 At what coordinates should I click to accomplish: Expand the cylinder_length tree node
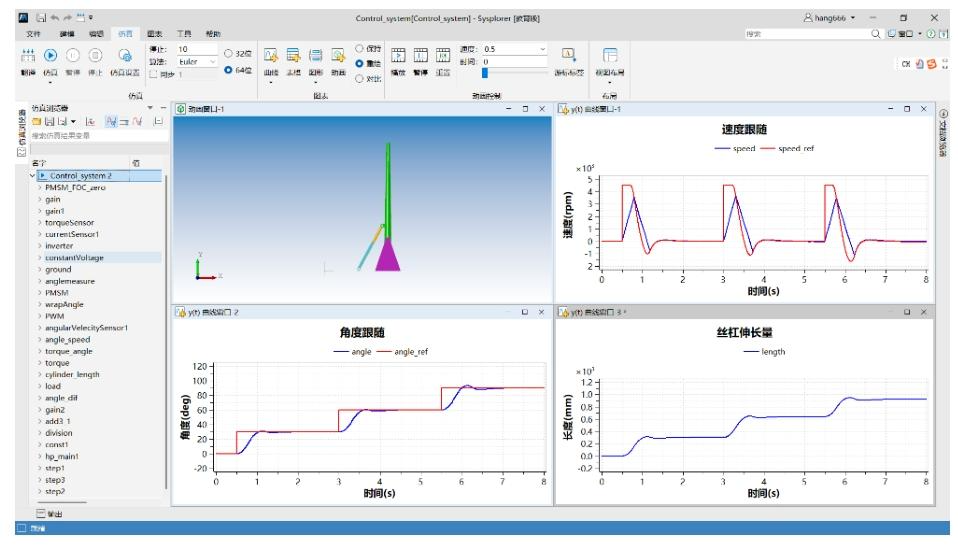pos(40,374)
